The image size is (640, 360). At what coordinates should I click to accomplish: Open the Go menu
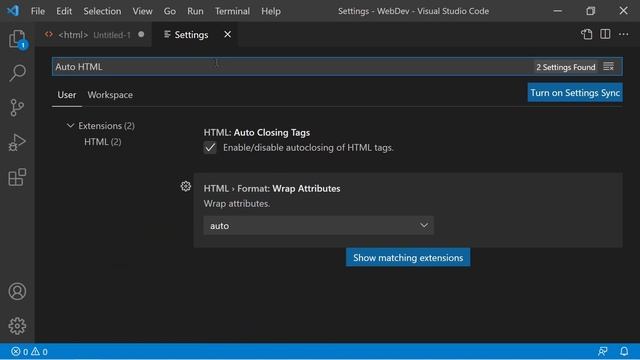(170, 11)
